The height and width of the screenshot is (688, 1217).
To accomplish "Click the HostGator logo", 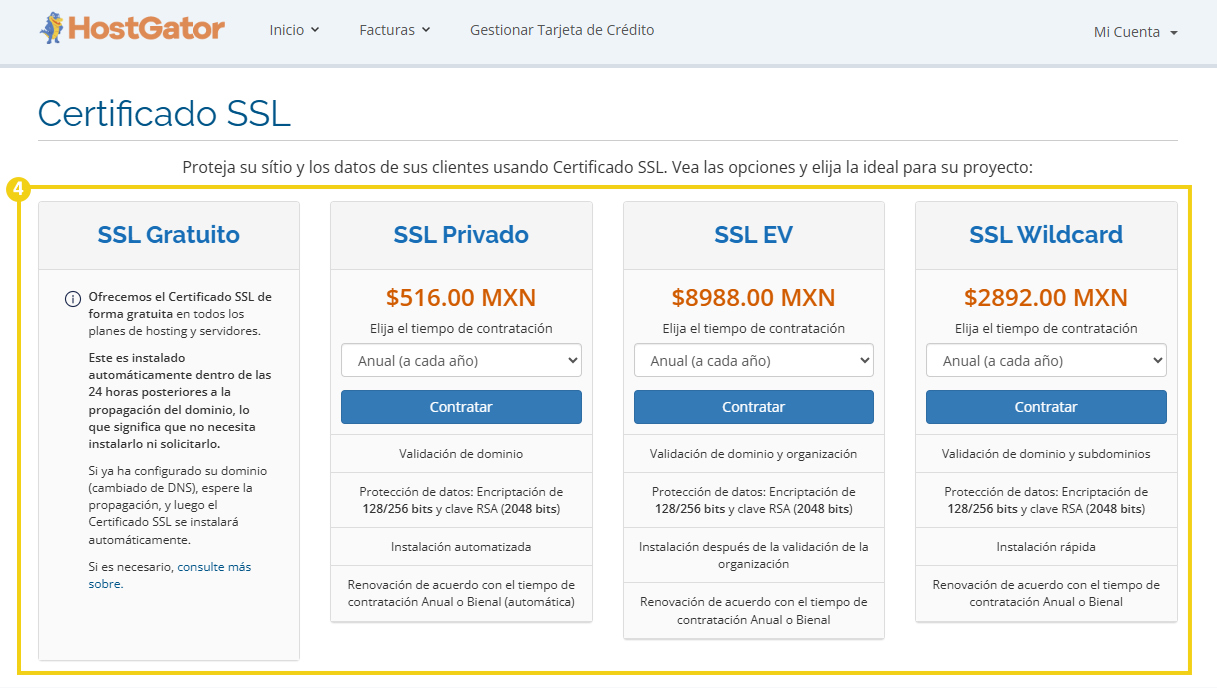I will (x=132, y=28).
